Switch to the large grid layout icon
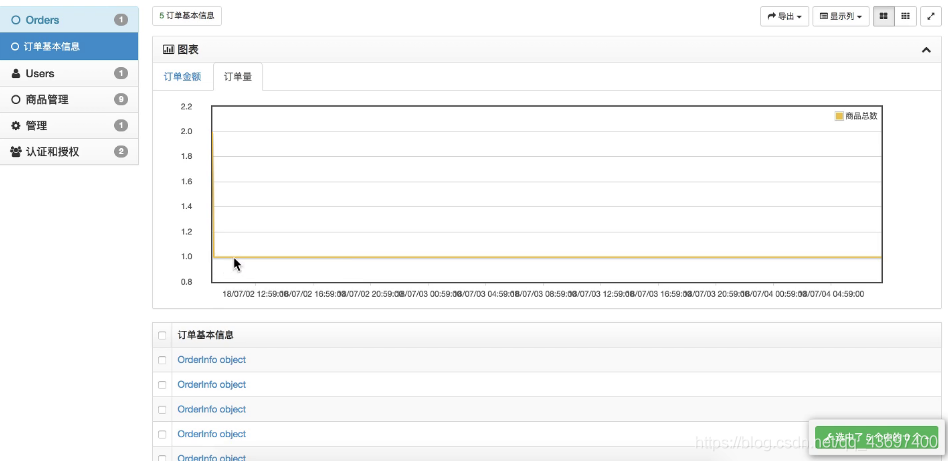Image resolution: width=948 pixels, height=461 pixels. click(884, 16)
